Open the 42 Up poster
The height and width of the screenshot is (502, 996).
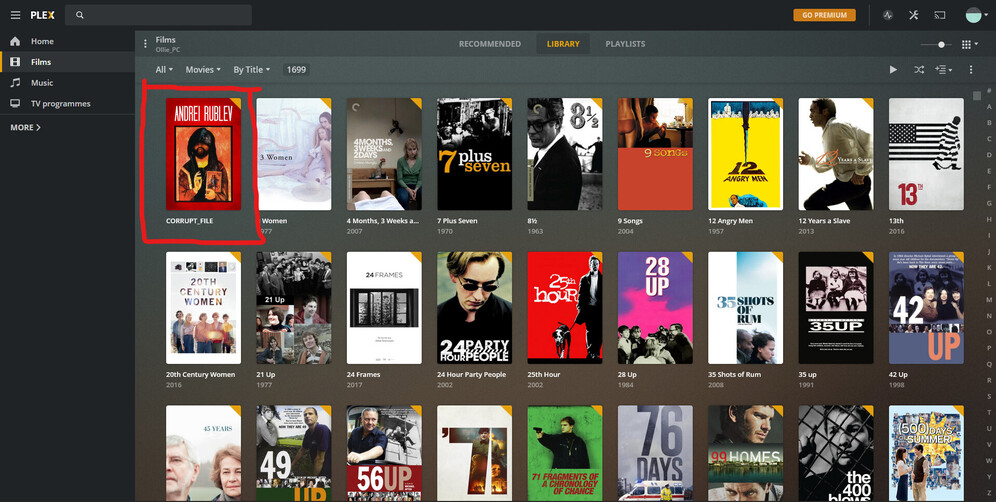(926, 308)
